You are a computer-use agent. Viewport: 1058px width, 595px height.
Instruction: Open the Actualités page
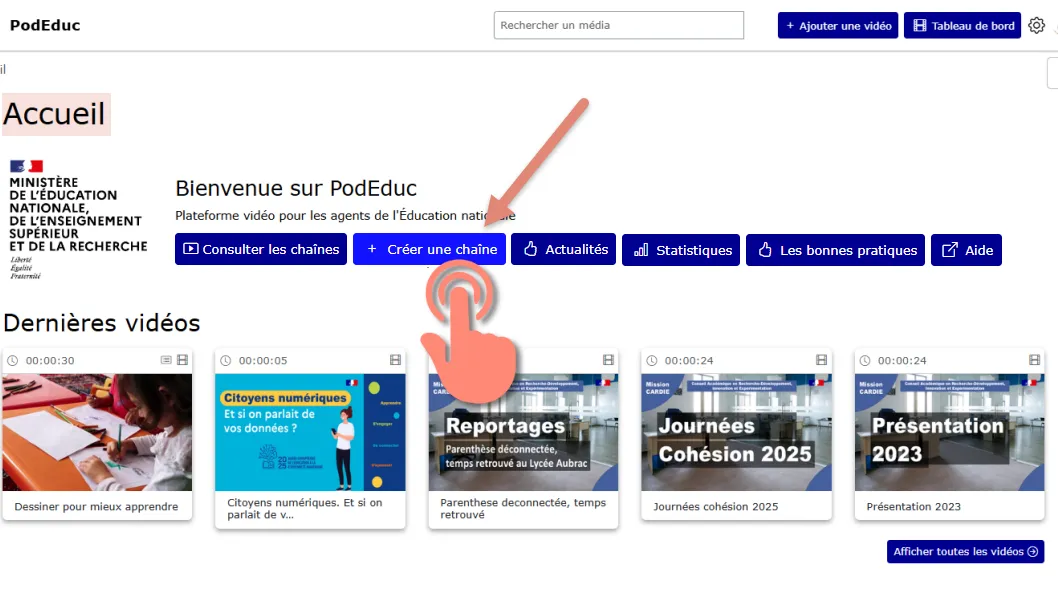tap(563, 249)
